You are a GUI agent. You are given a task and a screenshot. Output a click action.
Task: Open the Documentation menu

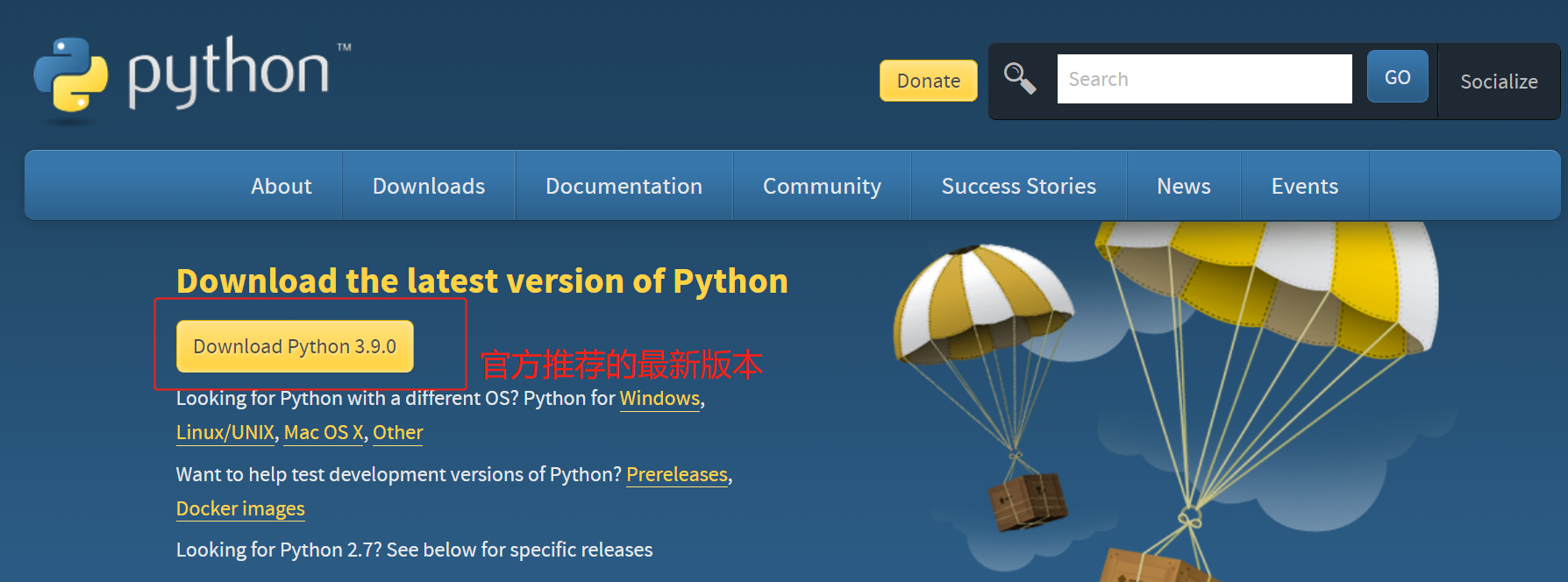[624, 186]
